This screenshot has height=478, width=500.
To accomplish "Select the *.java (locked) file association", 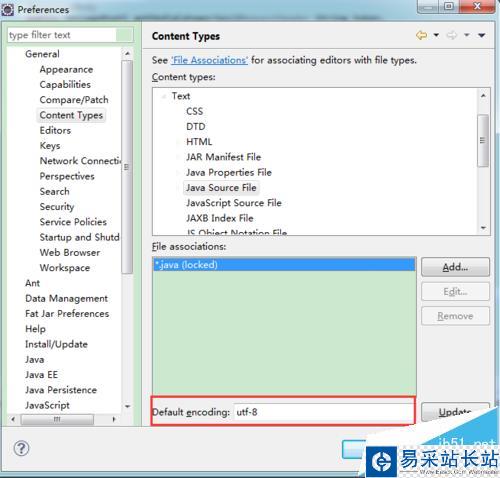I will (284, 265).
